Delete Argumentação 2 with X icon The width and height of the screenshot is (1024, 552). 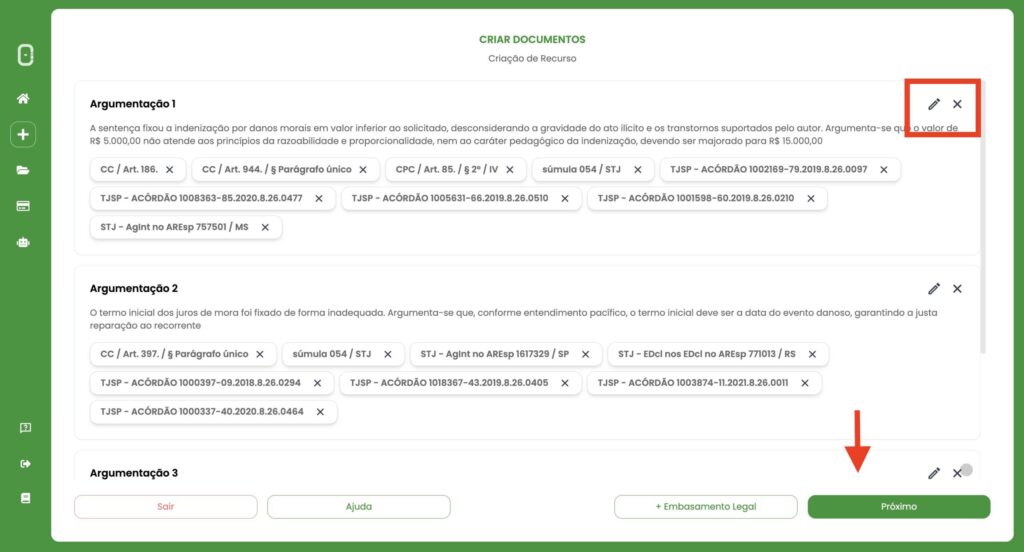pyautogui.click(x=957, y=289)
